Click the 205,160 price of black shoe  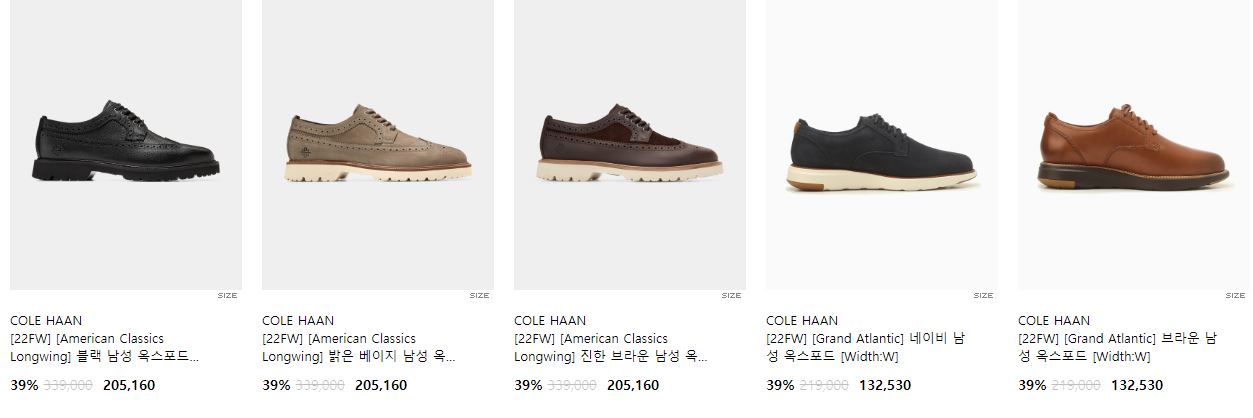click(x=129, y=385)
